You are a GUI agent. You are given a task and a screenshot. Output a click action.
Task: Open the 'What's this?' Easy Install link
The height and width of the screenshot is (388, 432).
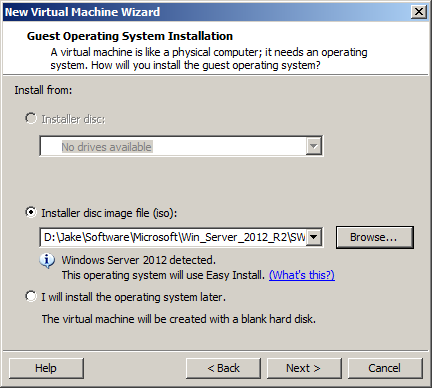click(302, 275)
